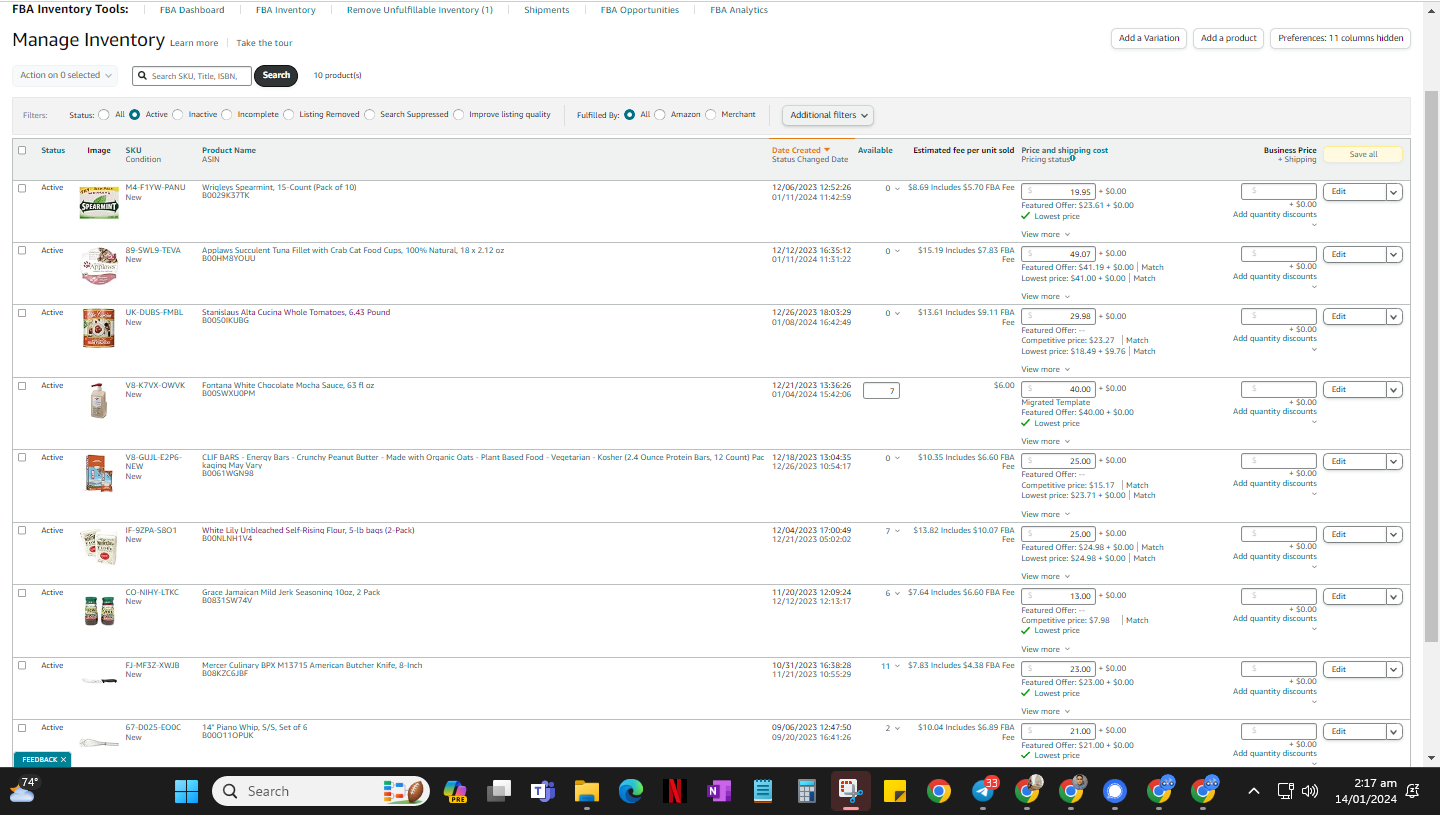Open Mercer Butcher Knife product thumbnail

(99, 681)
